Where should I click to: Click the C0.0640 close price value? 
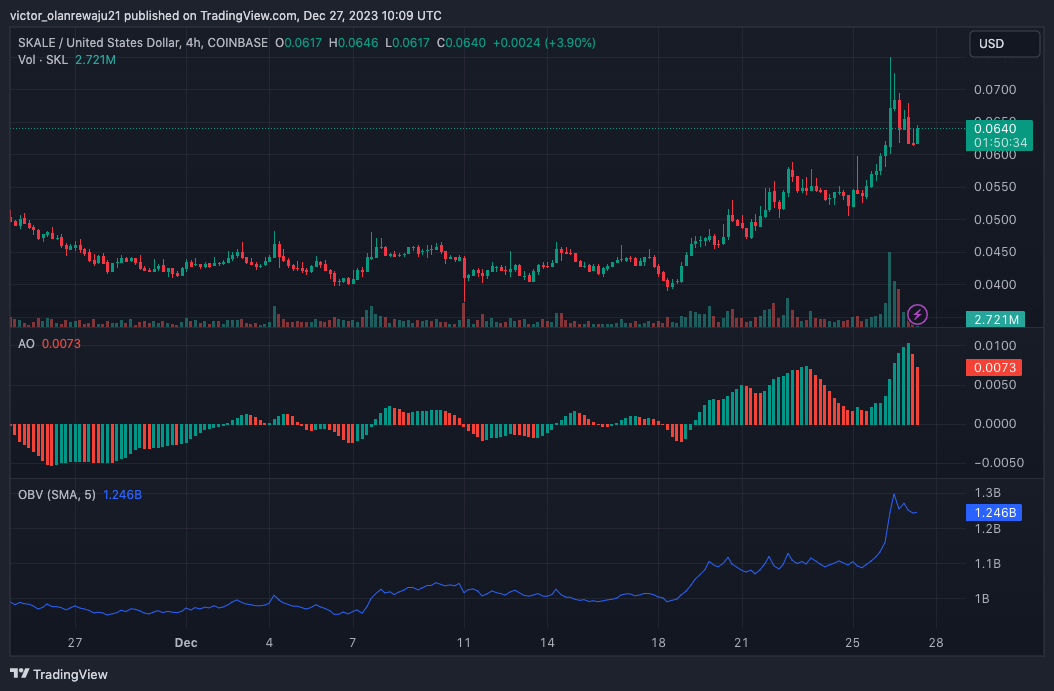461,42
